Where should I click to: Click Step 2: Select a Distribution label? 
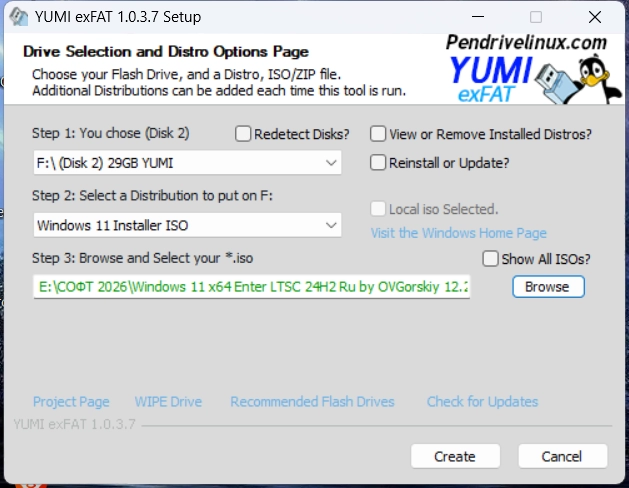(x=152, y=196)
